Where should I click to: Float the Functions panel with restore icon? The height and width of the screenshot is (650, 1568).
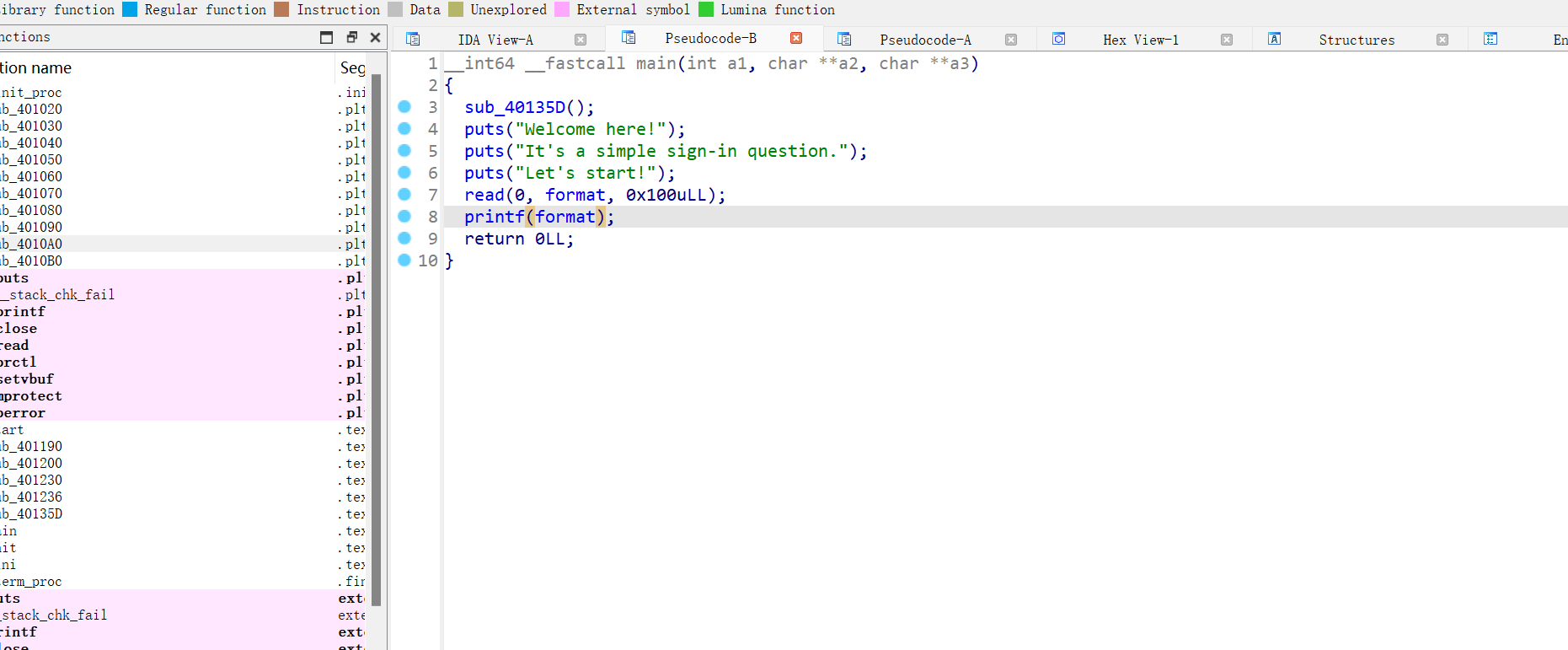tap(352, 37)
